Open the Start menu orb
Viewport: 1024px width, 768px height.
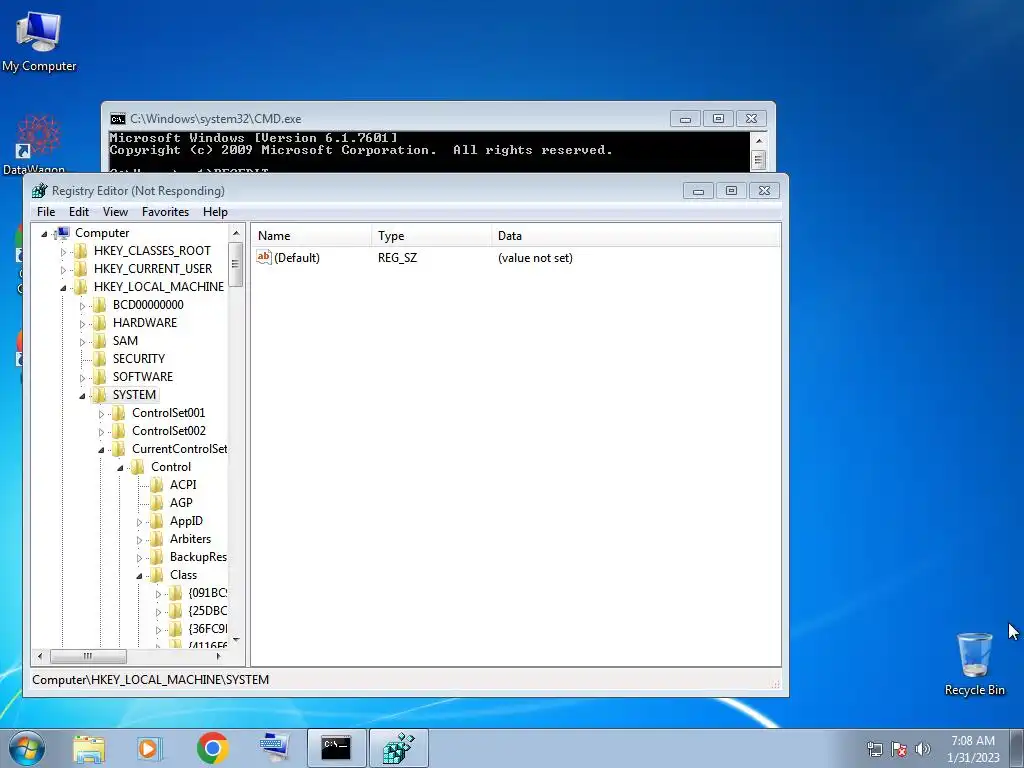(x=26, y=748)
